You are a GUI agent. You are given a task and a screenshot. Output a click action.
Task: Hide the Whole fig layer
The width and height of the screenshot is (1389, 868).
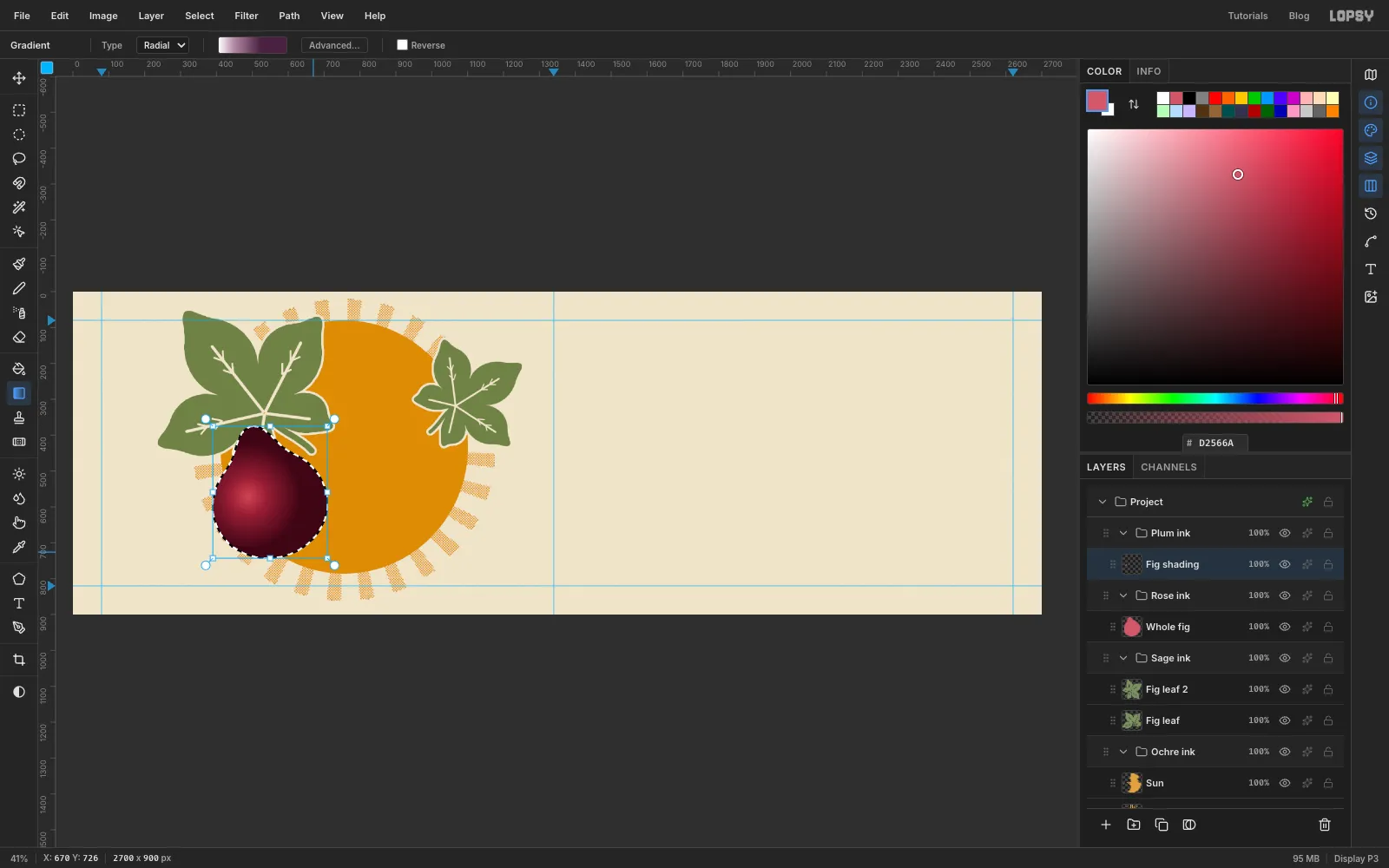[x=1285, y=627]
